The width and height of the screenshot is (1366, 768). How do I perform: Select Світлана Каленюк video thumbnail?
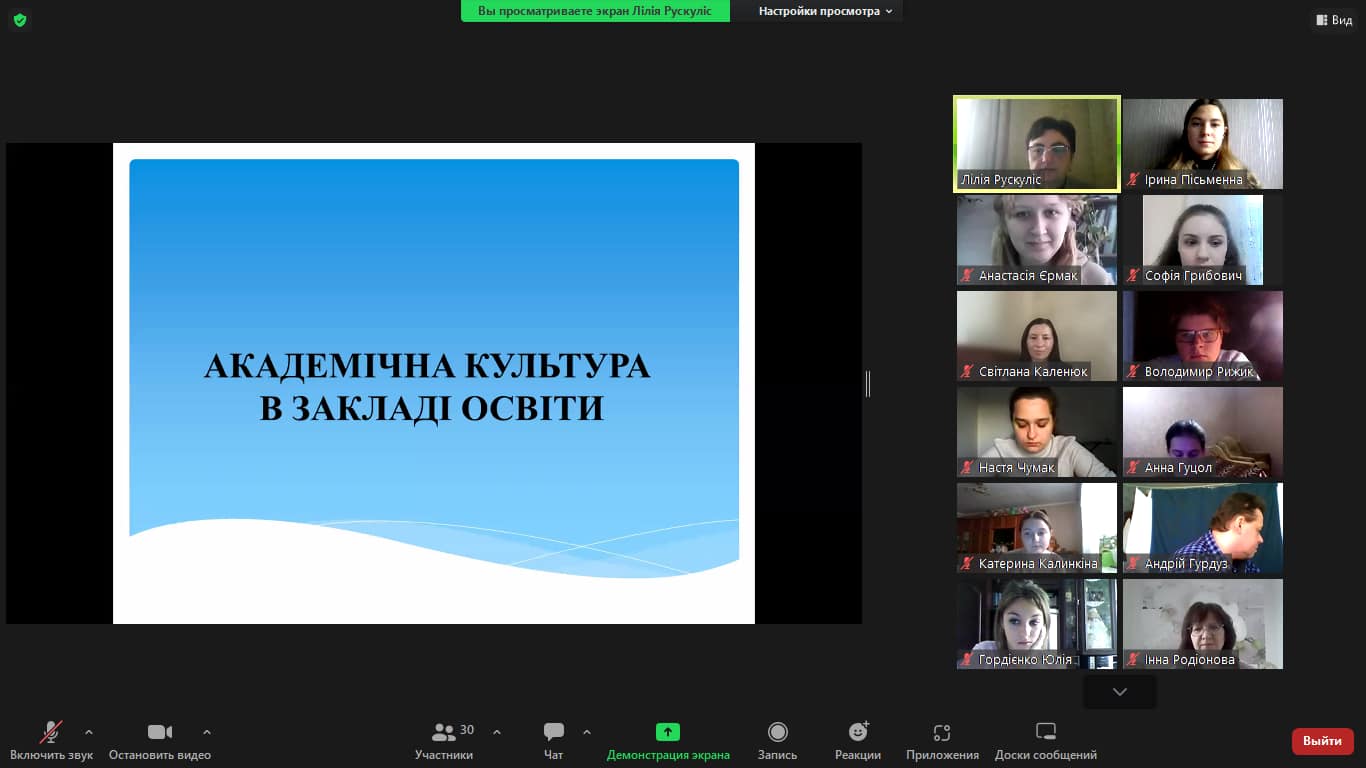coord(1037,336)
